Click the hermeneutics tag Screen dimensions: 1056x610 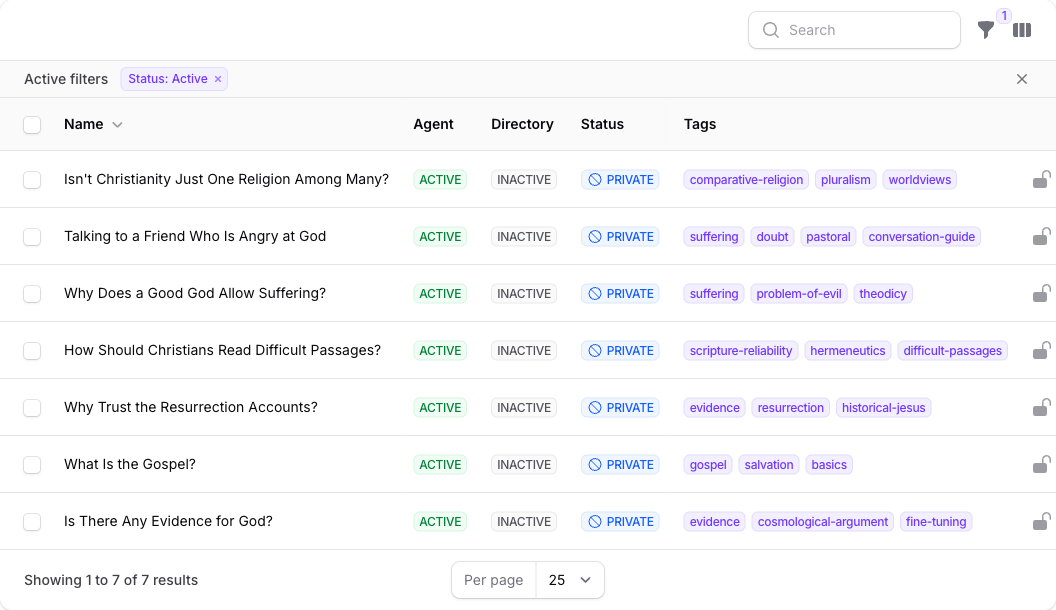click(847, 351)
